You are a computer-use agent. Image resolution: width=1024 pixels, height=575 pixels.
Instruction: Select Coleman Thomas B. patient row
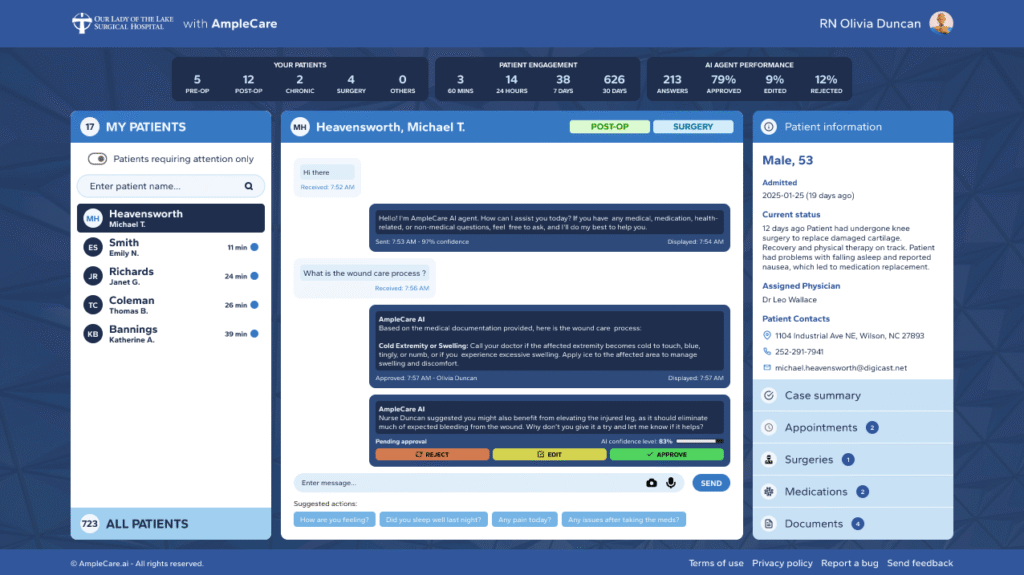[170, 304]
